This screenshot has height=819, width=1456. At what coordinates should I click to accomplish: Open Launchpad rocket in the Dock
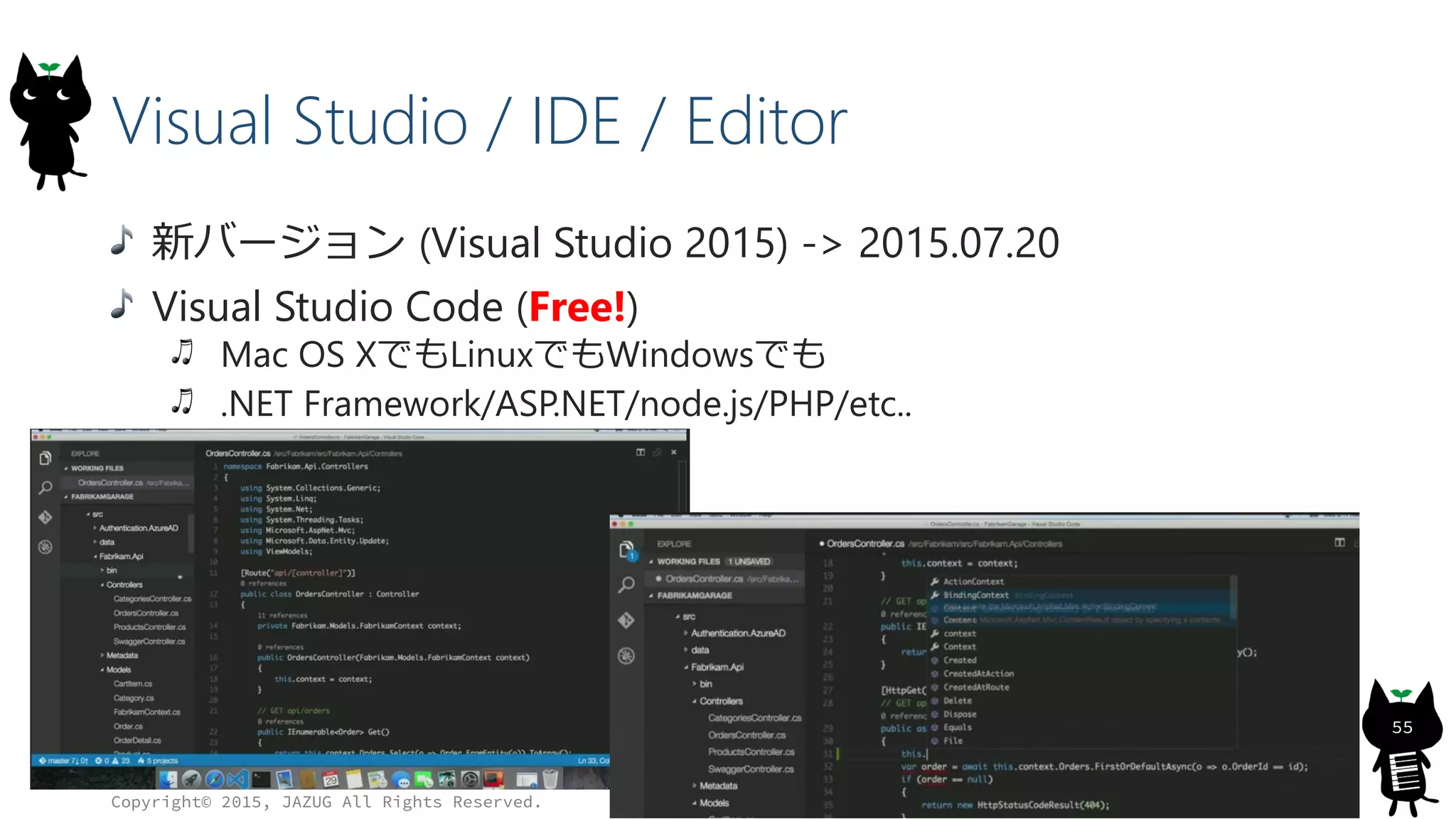pos(191,779)
